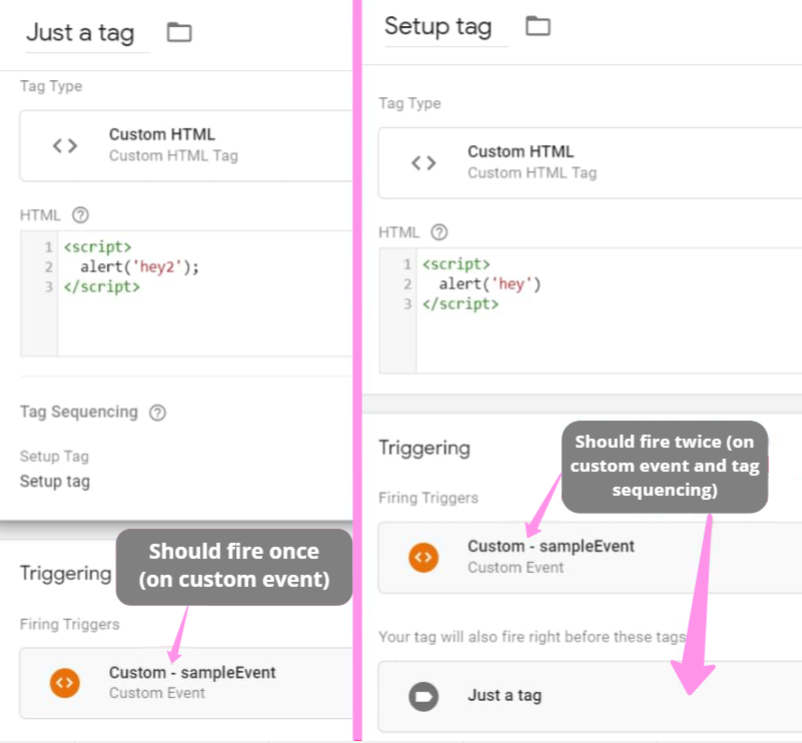Select the Custom HTML tag type in 'Setup tag'

pos(521,152)
